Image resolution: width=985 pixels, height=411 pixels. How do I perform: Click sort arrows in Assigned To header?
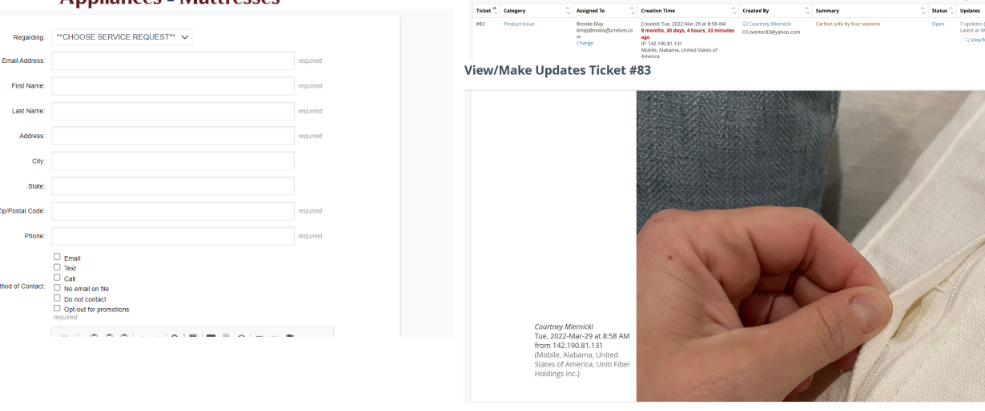(633, 11)
